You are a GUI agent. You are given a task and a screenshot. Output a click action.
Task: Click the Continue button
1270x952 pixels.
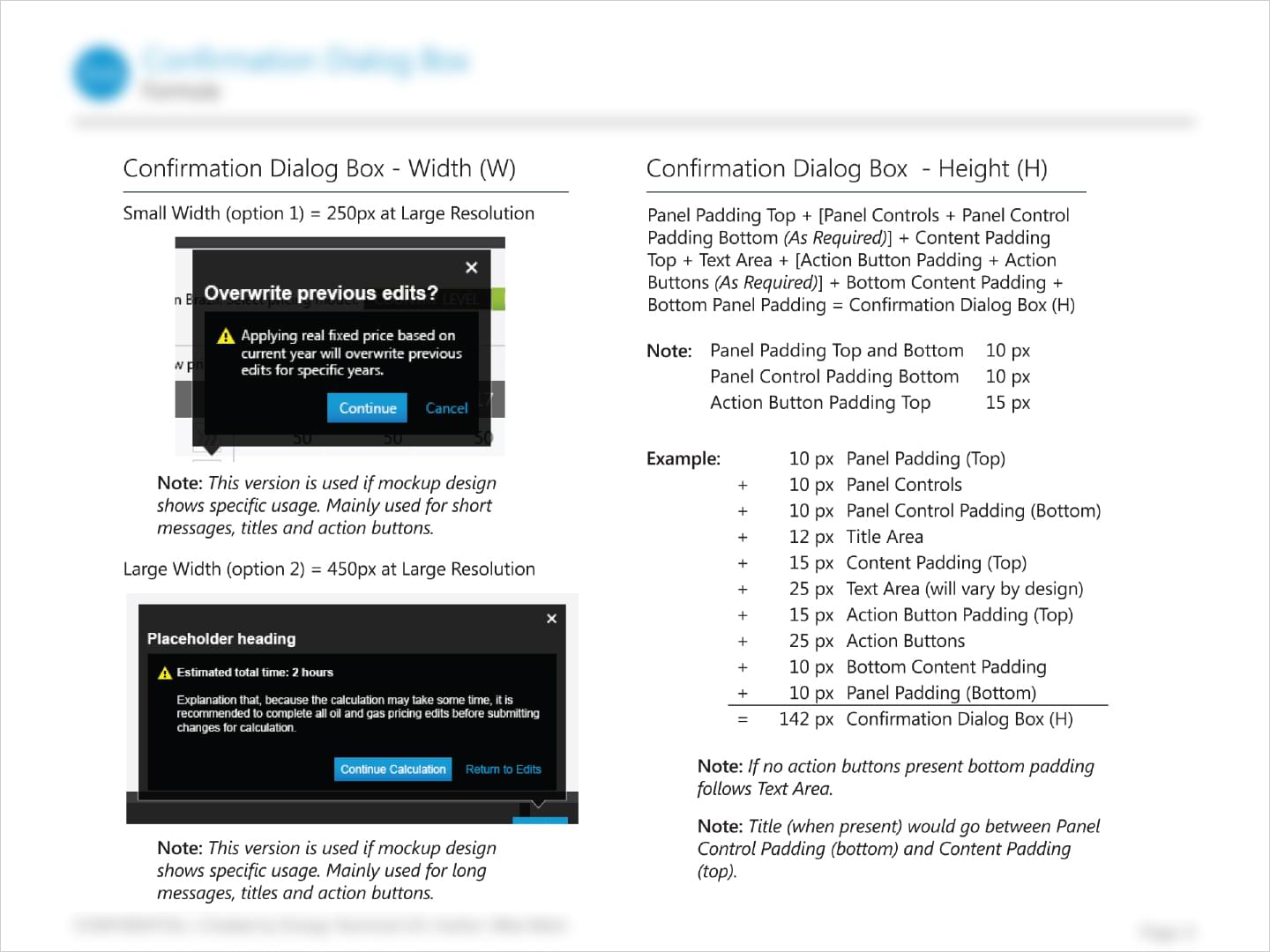(x=368, y=408)
